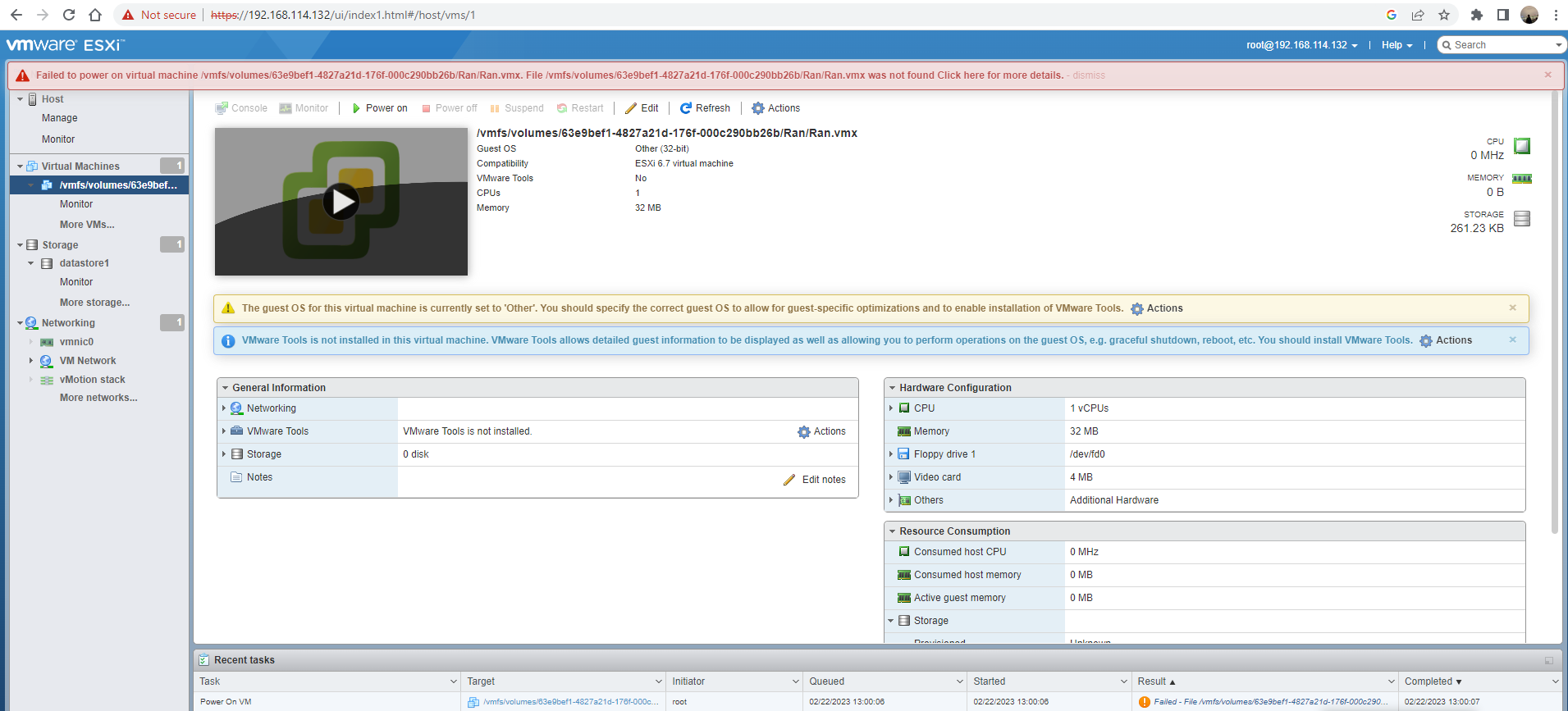
Task: Collapse the Virtual Machines tree node
Action: tap(21, 166)
